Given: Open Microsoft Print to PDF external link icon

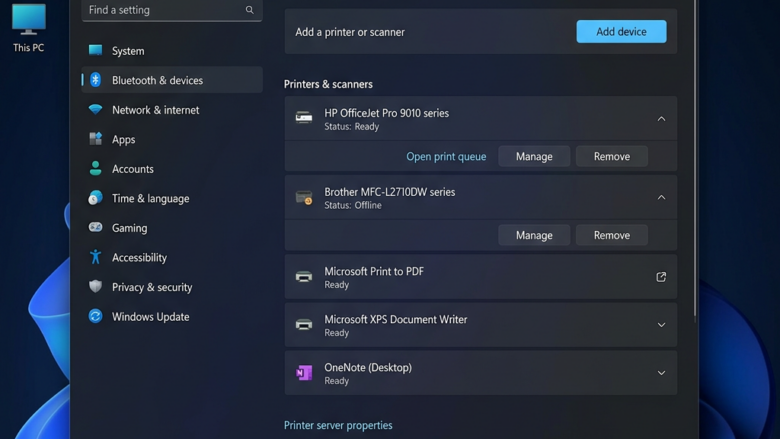Looking at the screenshot, I should tap(661, 277).
